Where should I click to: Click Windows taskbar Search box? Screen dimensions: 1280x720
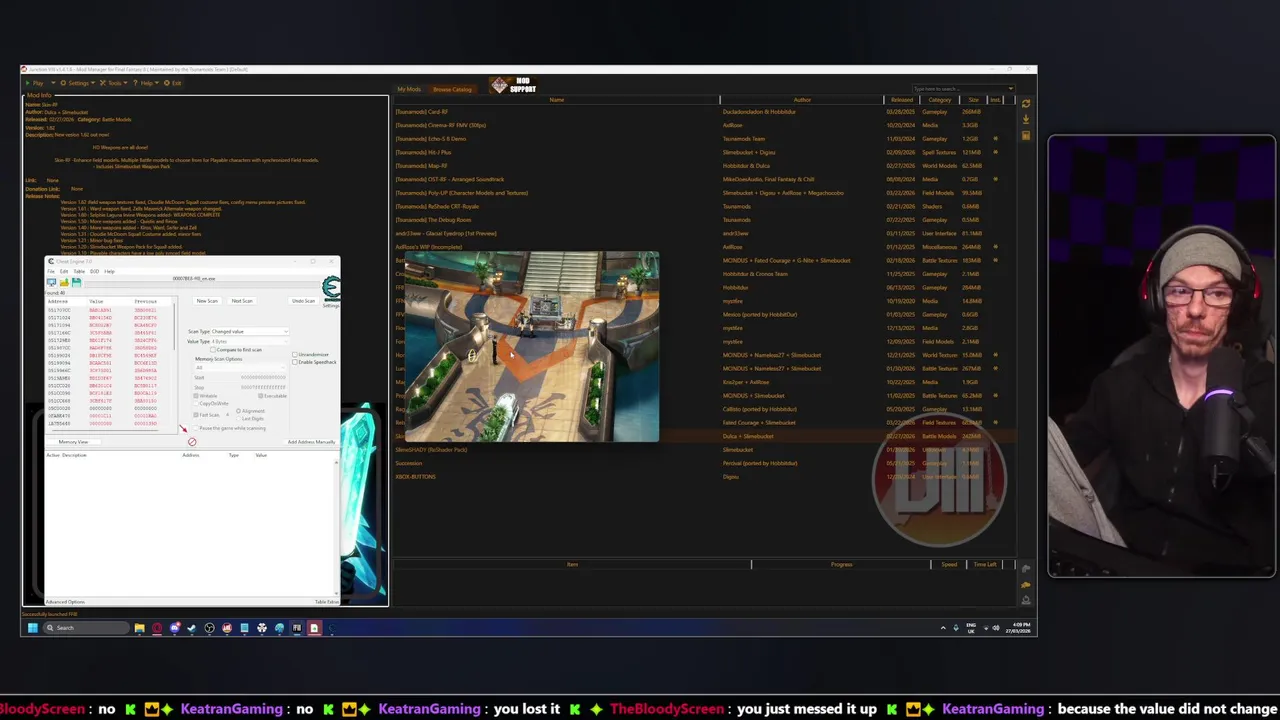pos(85,628)
